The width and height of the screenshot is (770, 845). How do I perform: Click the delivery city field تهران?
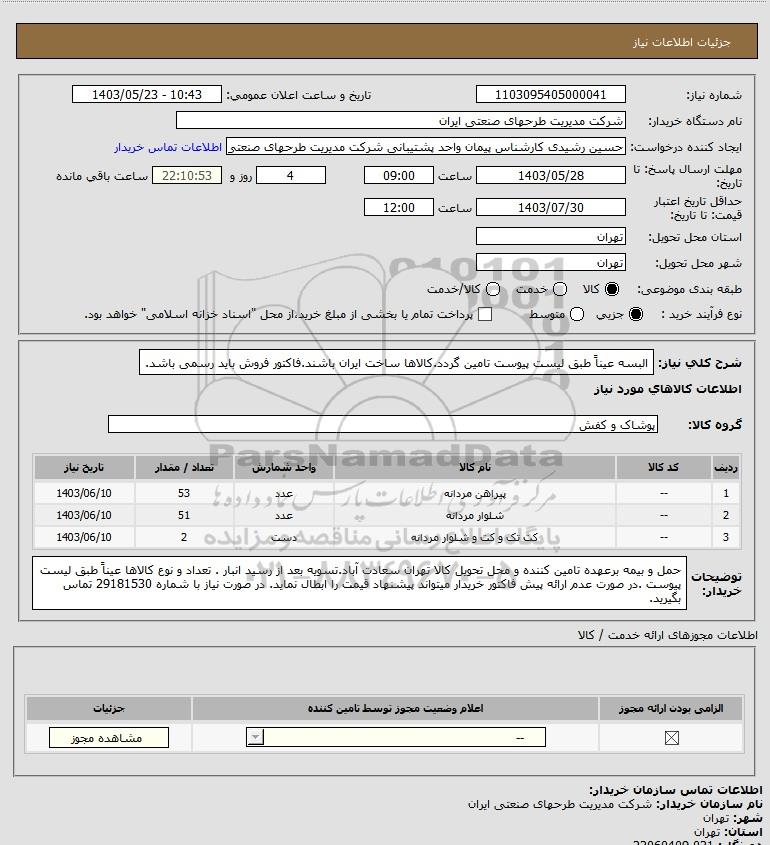[551, 262]
